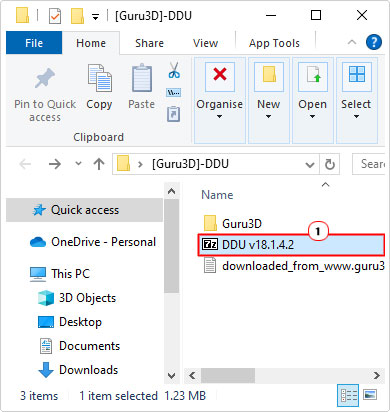This screenshot has width=390, height=412.
Task: Open the Recent locations dropdown arrow
Action: [78, 164]
